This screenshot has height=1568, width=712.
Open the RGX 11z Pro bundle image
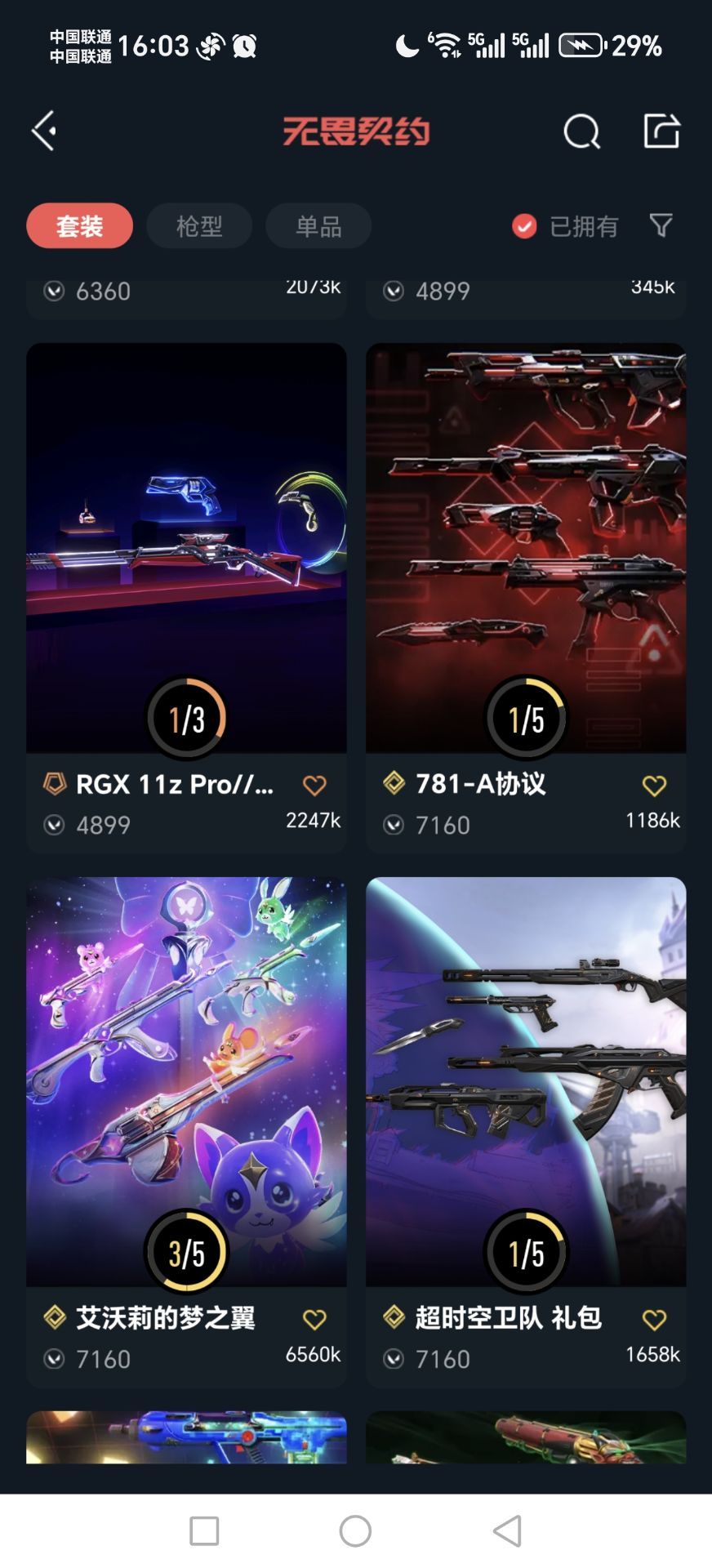186,548
